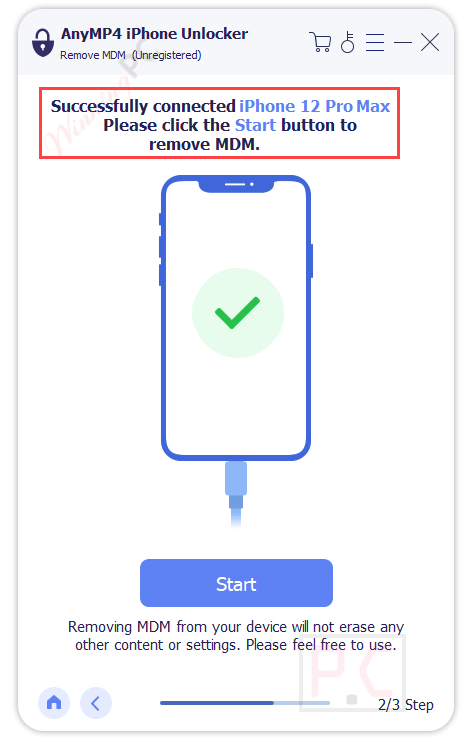The image size is (472, 740).
Task: Click the padlock app logo
Action: pos(43,42)
